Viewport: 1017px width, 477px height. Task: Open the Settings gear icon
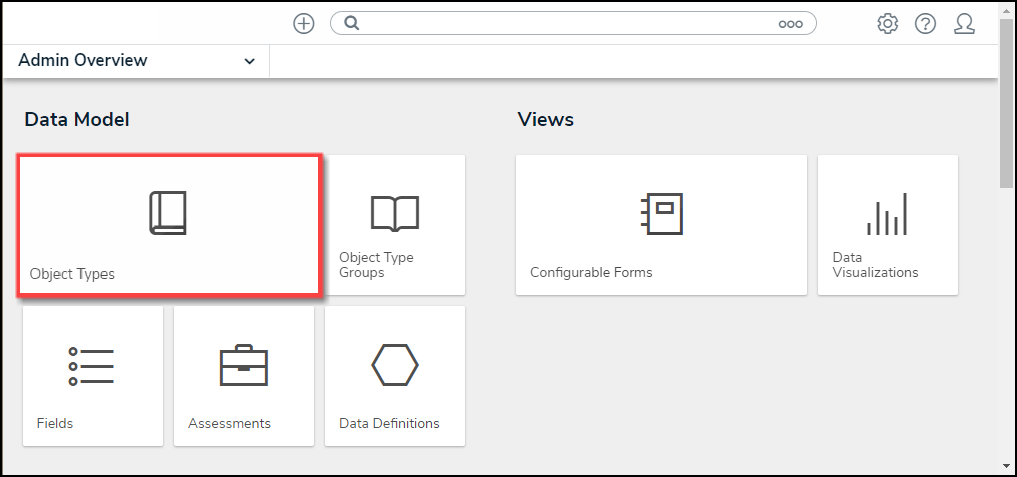(x=887, y=24)
